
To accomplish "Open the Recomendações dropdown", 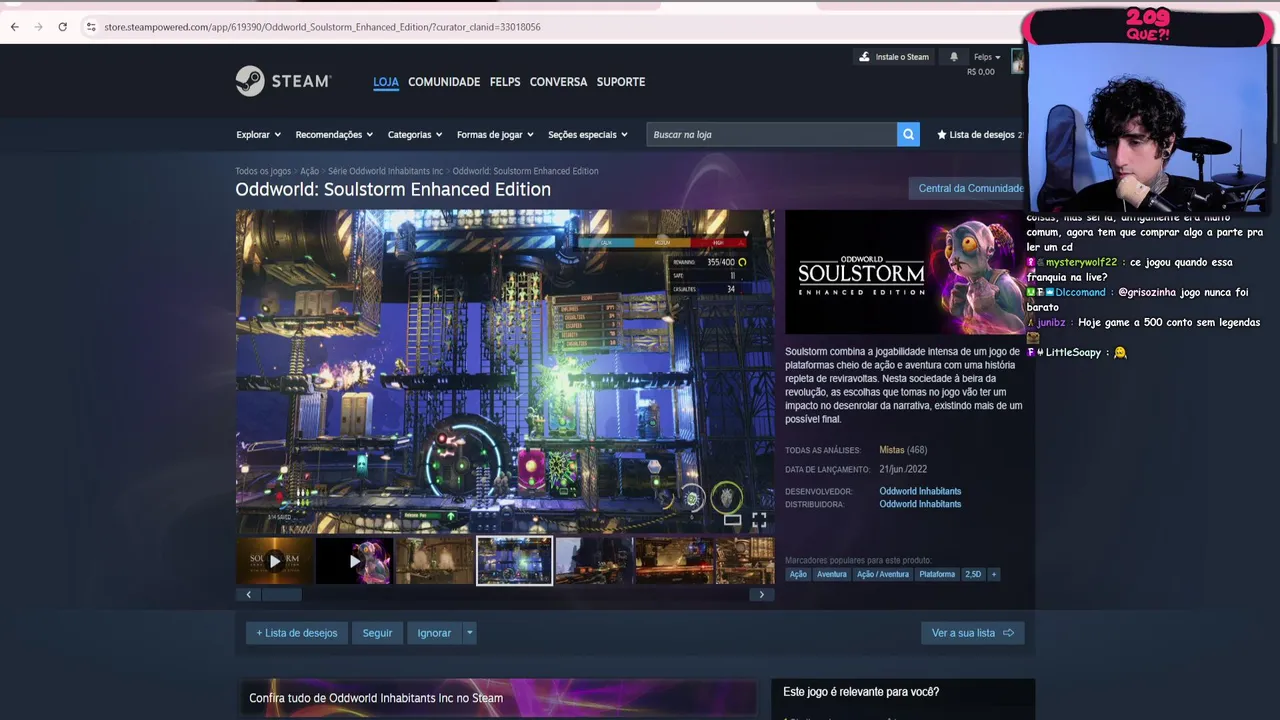I will (x=334, y=134).
